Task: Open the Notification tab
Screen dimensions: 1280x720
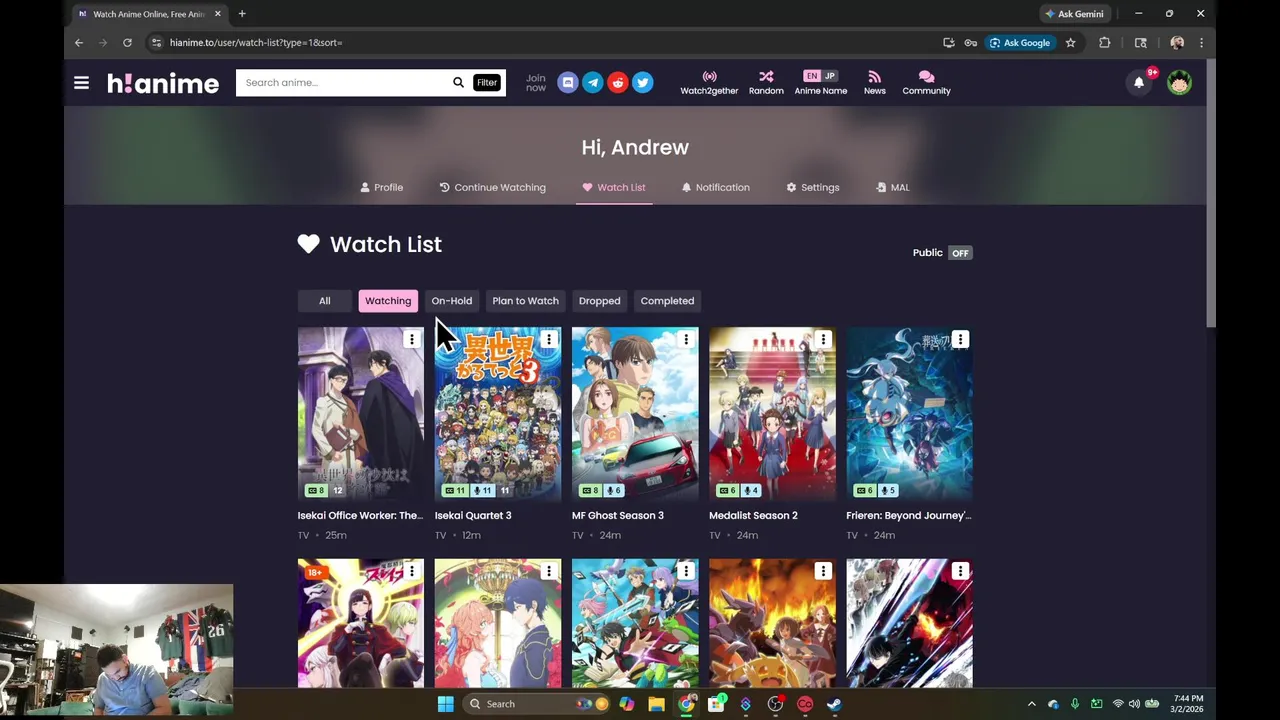Action: pyautogui.click(x=715, y=187)
